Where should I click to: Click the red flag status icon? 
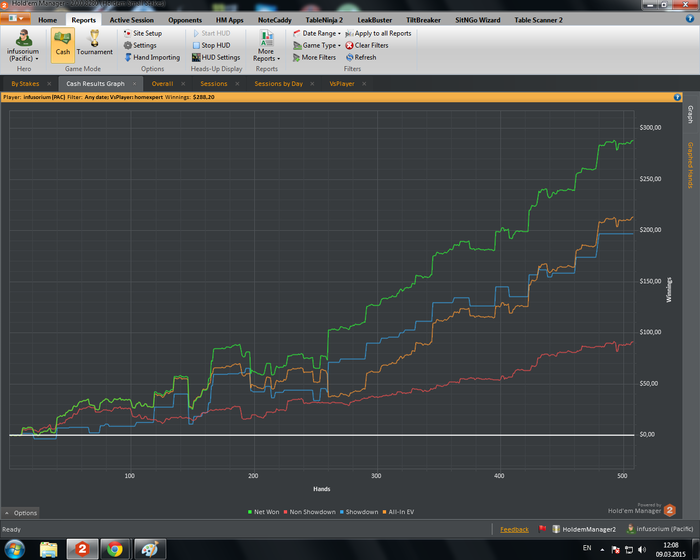[542, 529]
